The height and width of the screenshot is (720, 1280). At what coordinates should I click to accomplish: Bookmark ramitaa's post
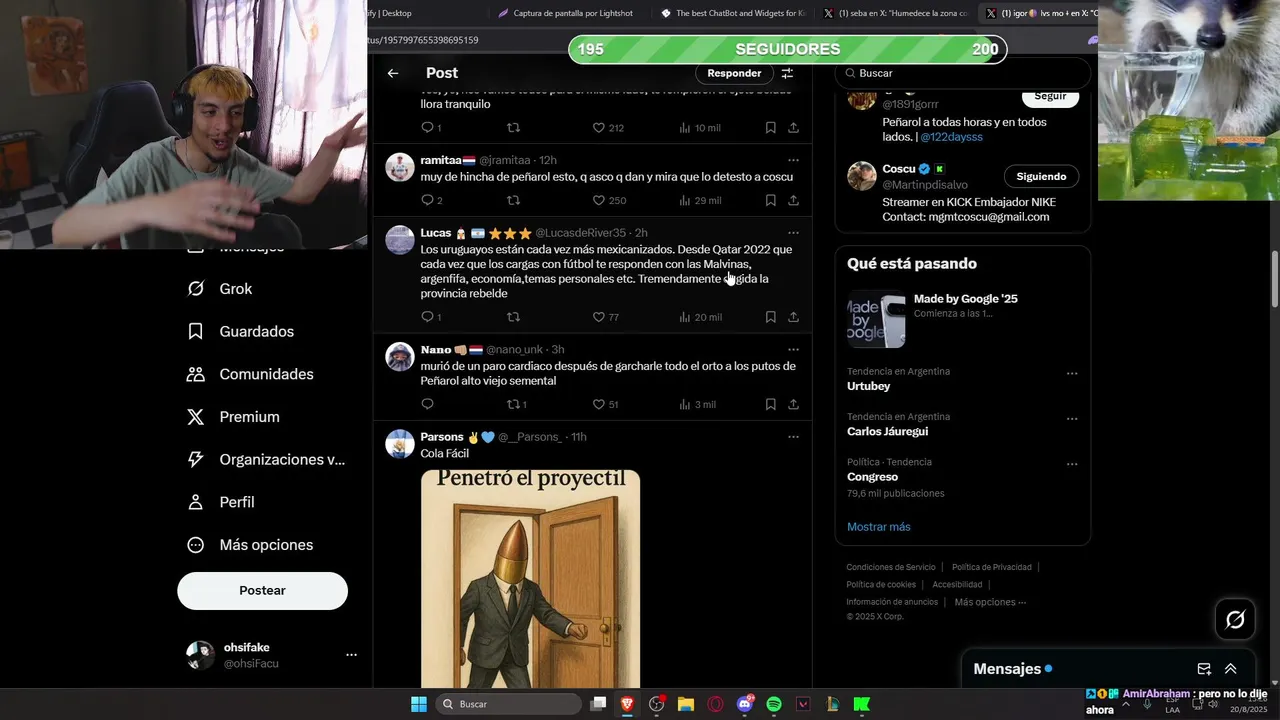click(x=770, y=200)
